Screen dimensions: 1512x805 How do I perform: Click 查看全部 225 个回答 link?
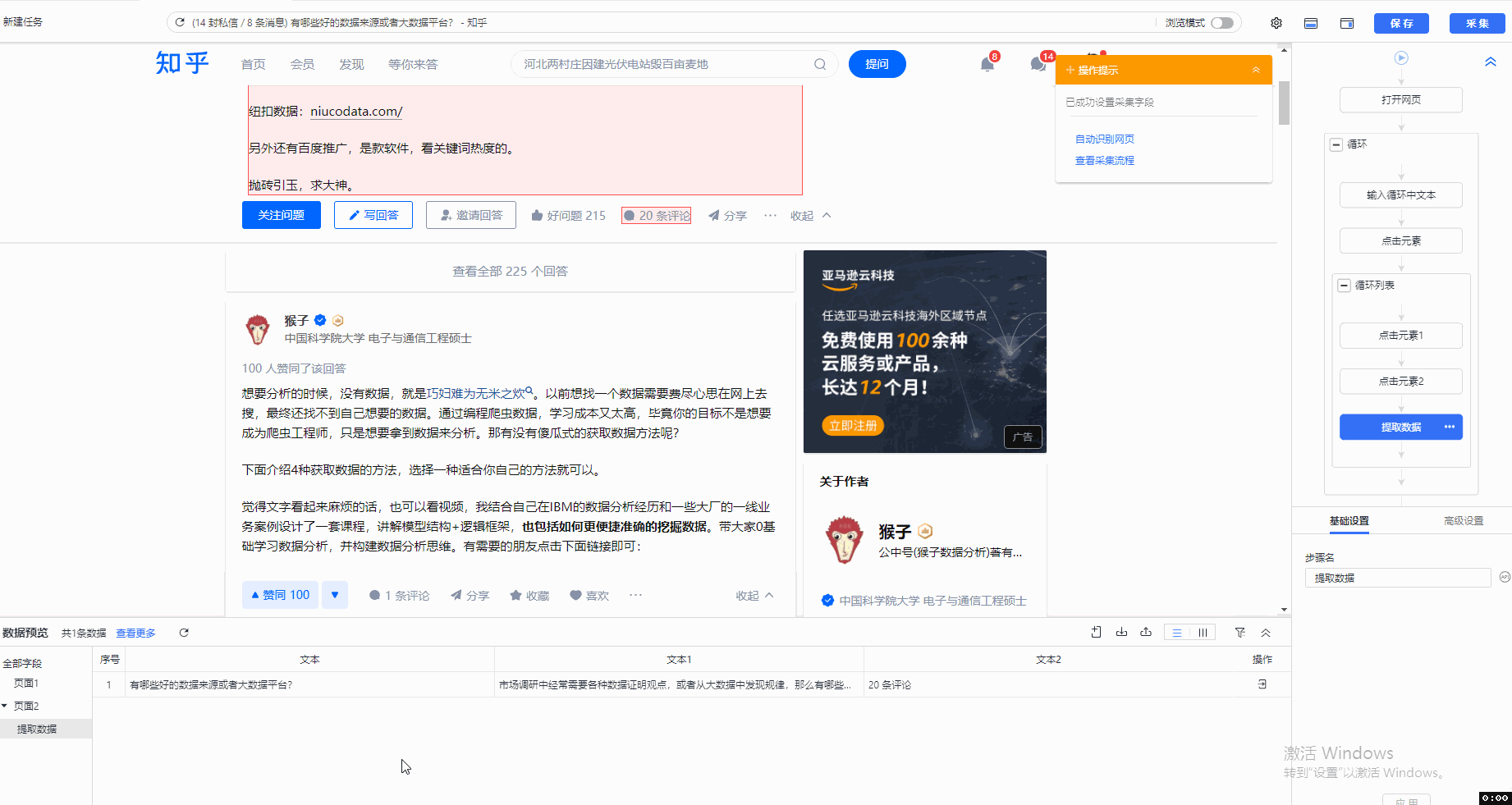pos(510,271)
